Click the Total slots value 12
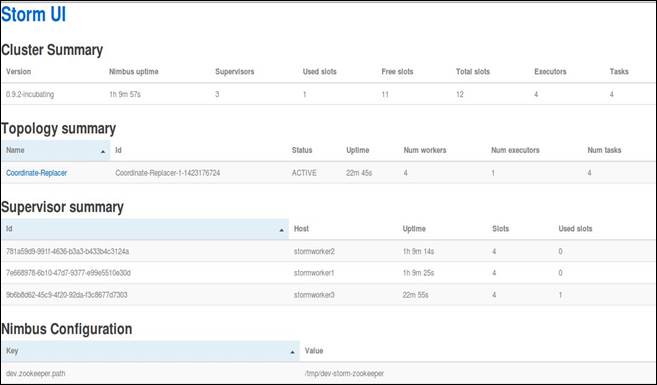657x385 pixels. click(x=460, y=94)
